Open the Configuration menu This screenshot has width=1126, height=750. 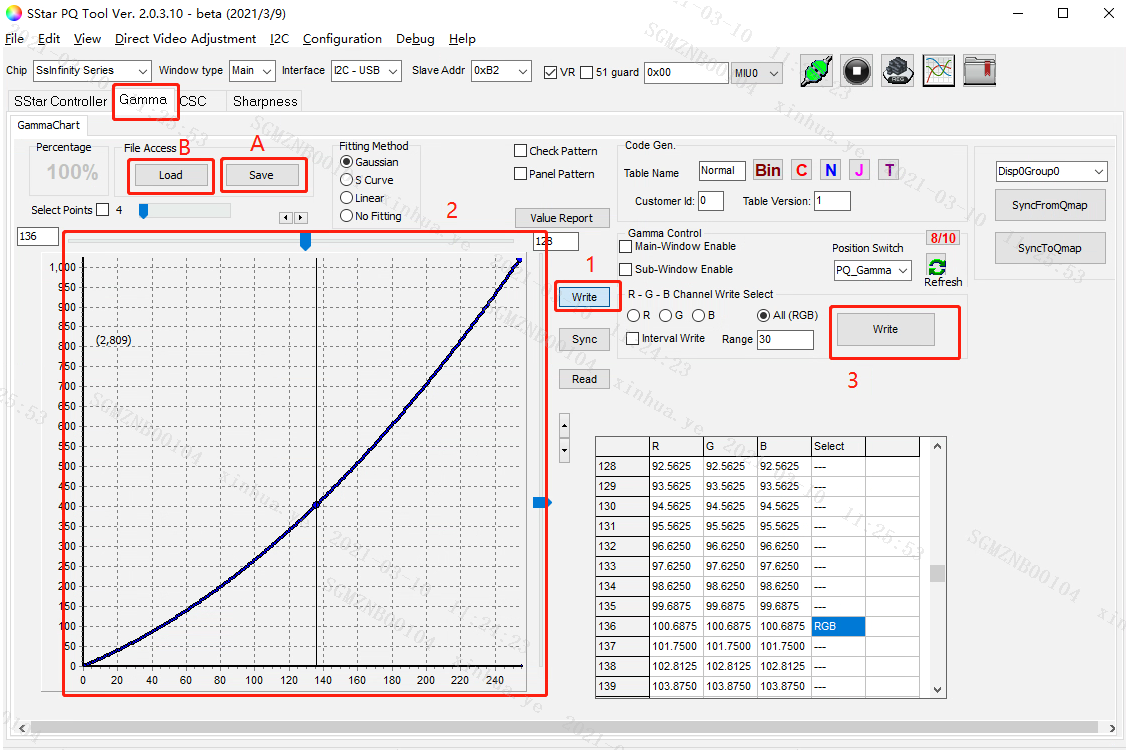[342, 39]
